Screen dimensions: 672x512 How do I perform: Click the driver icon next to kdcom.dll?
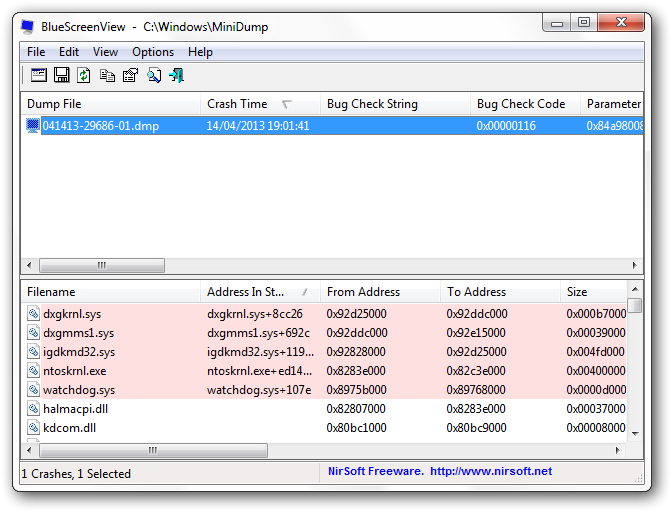coord(33,428)
